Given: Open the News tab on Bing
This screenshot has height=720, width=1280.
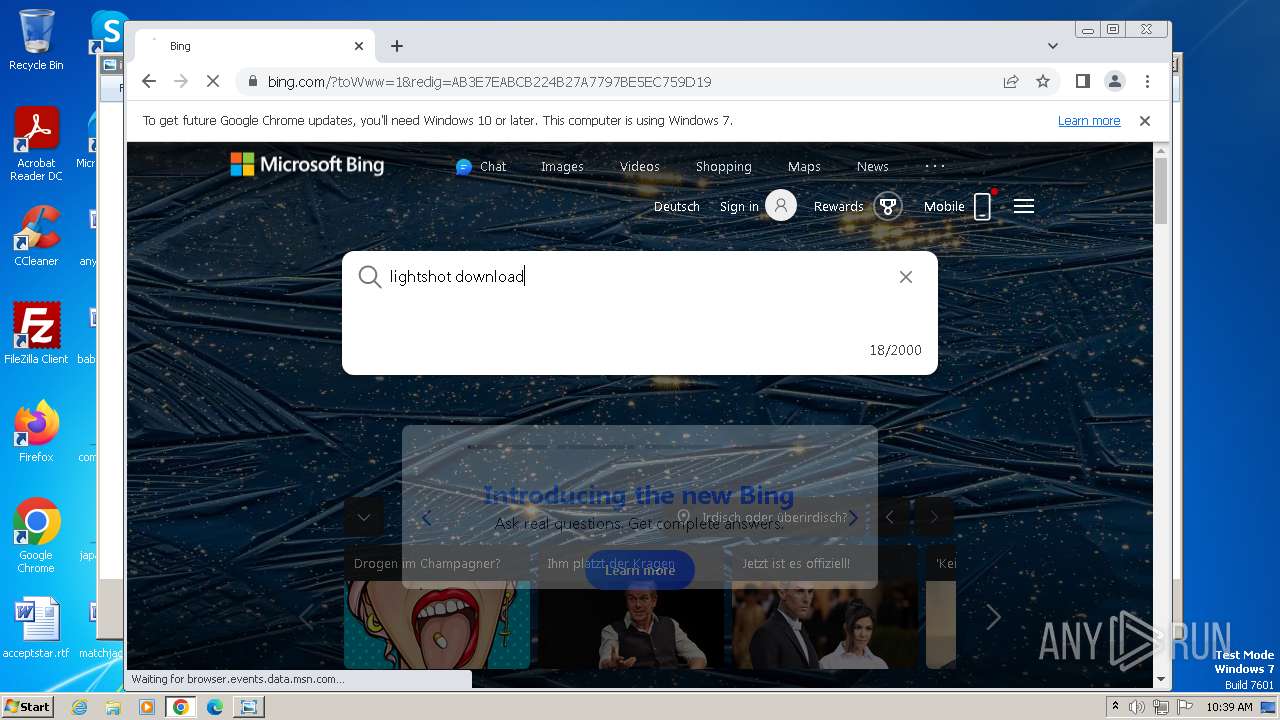Looking at the screenshot, I should tap(872, 167).
